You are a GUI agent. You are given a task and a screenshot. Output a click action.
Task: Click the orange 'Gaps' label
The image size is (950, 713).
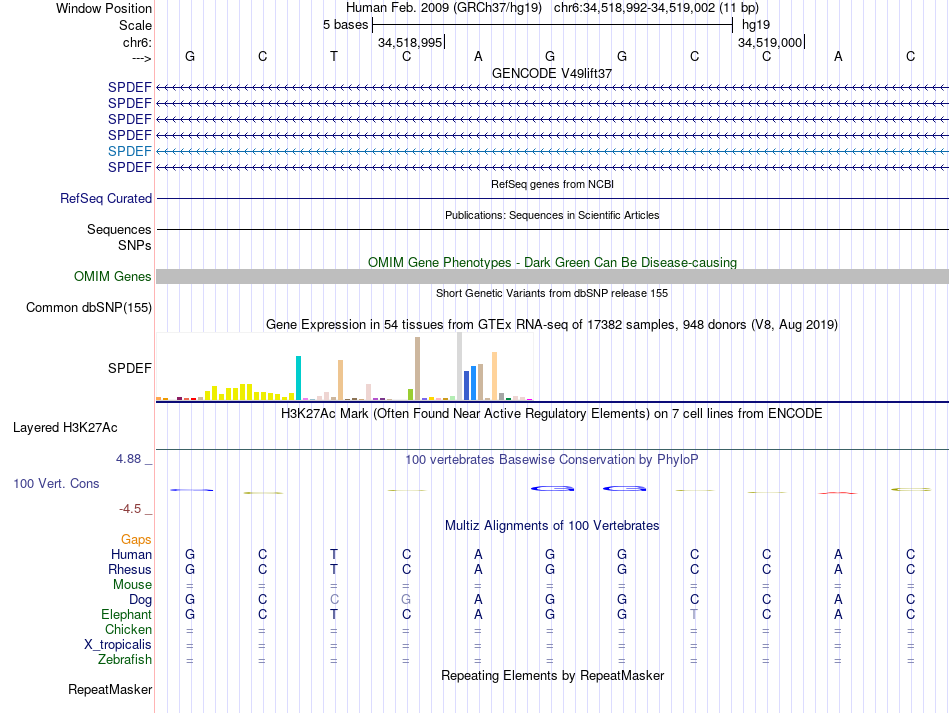pyautogui.click(x=136, y=539)
